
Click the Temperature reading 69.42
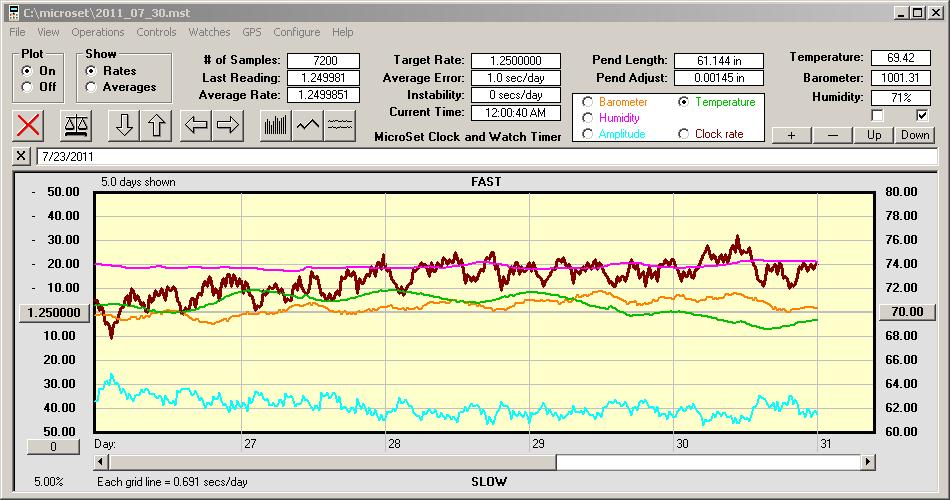point(900,58)
